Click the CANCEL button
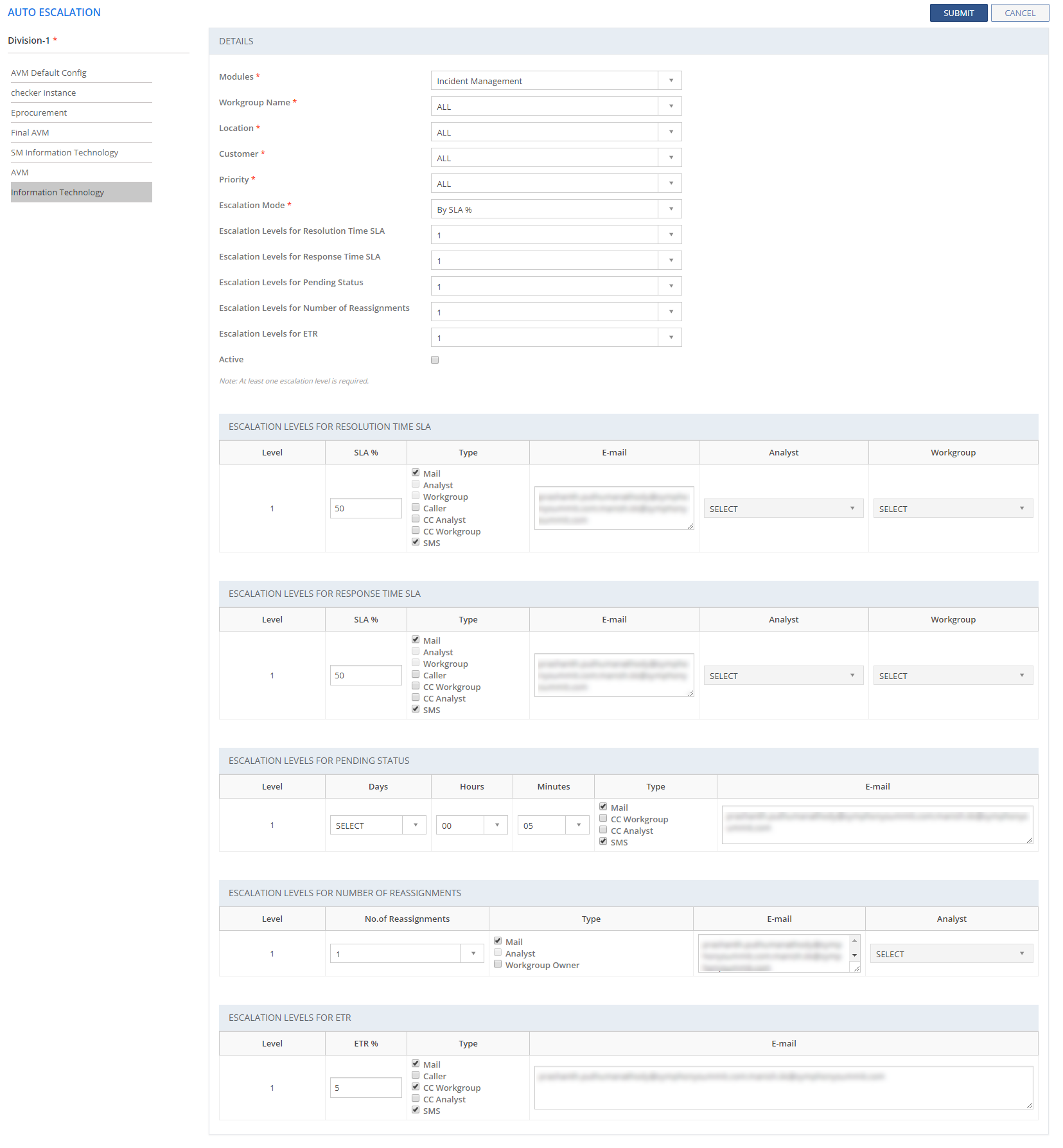This screenshot has height=1148, width=1063. pyautogui.click(x=1020, y=12)
